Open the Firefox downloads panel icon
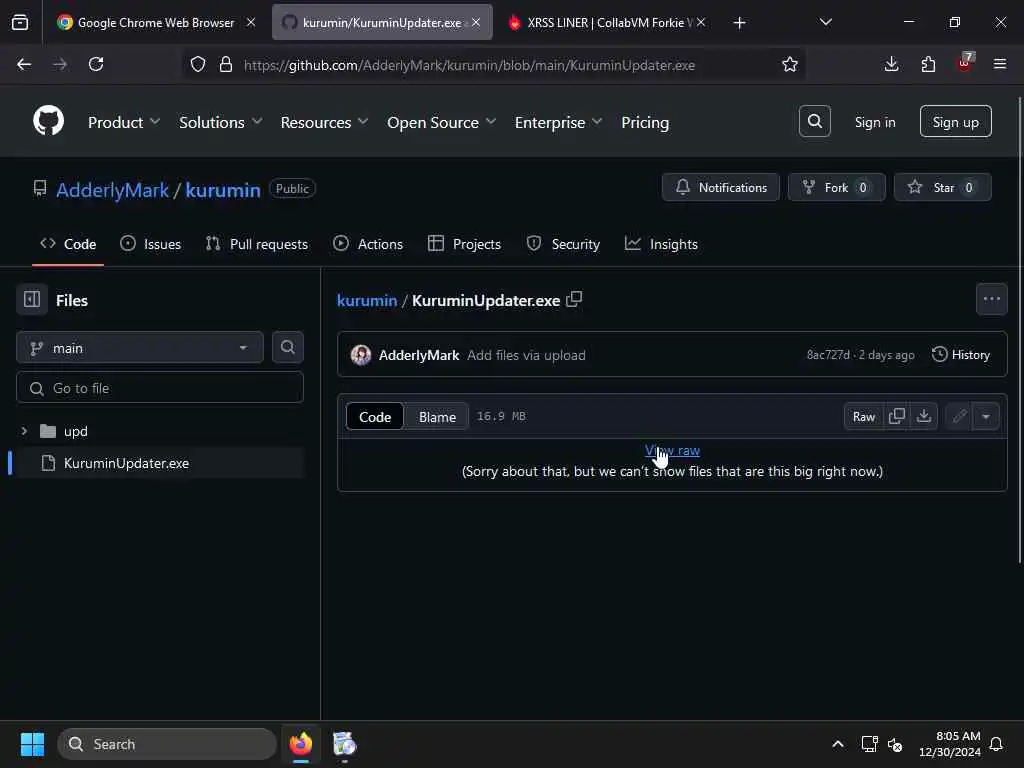 [891, 64]
